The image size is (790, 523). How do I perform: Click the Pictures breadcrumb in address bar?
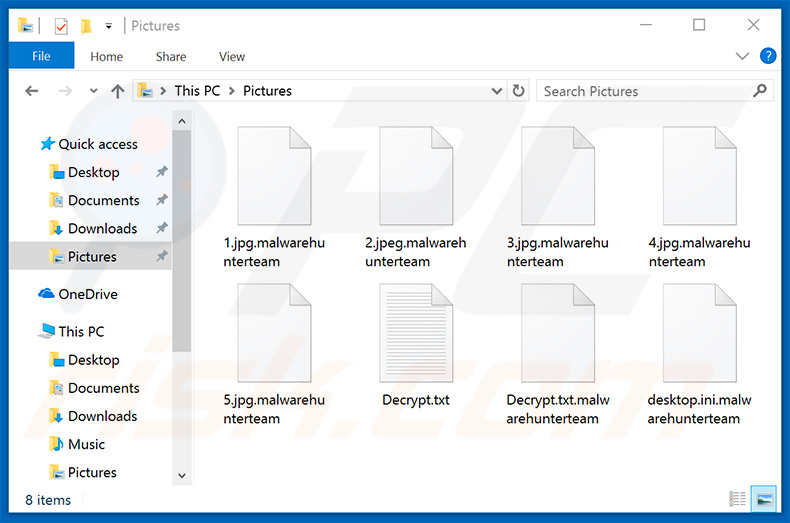(x=267, y=91)
